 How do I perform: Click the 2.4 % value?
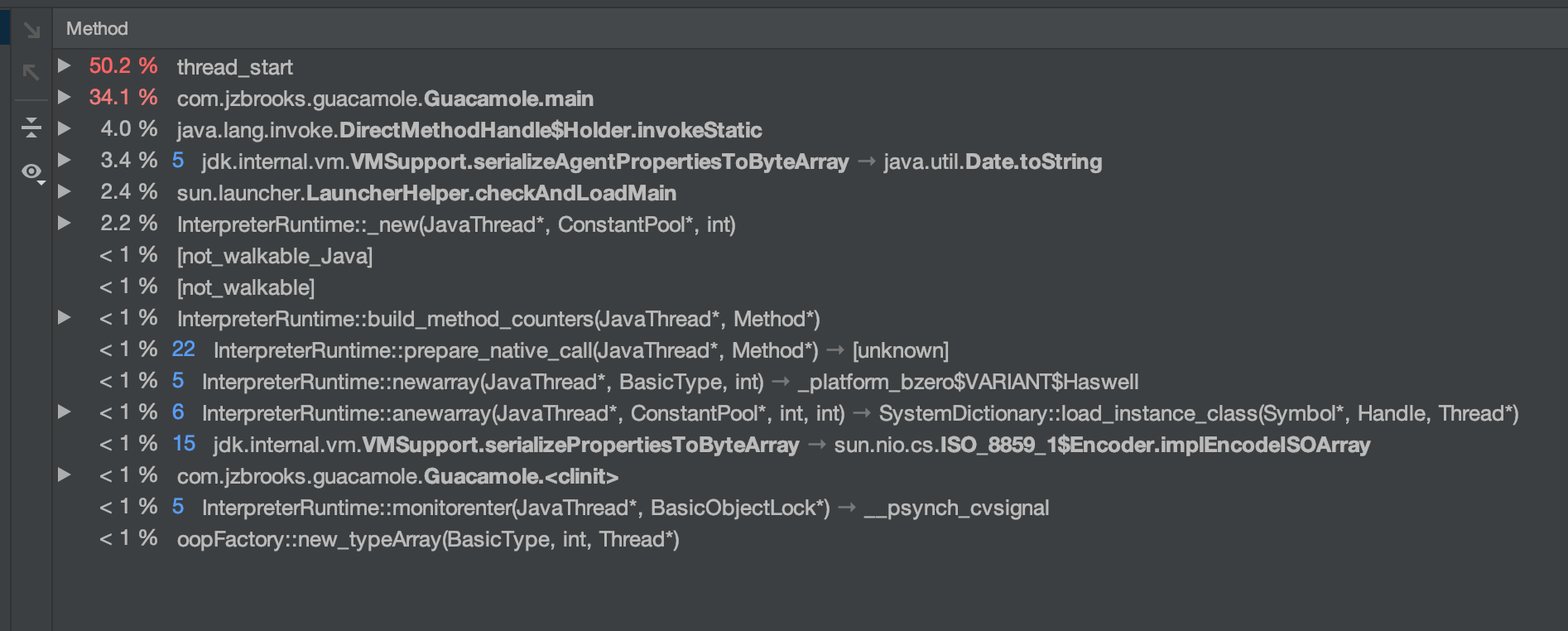coord(128,191)
